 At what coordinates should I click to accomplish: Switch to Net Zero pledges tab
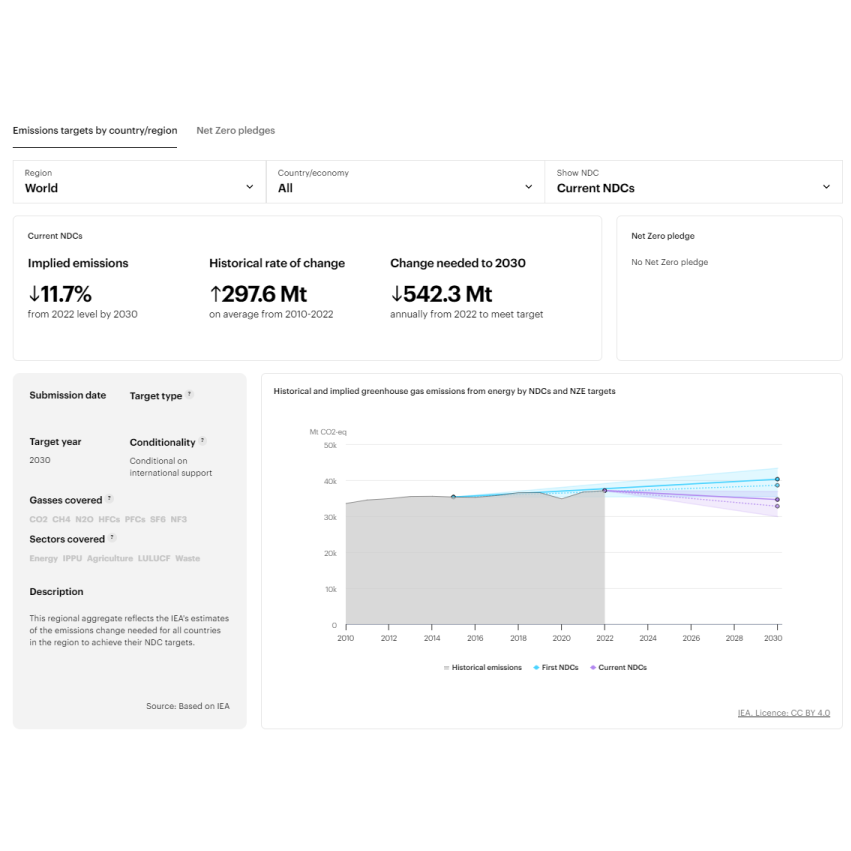point(235,130)
